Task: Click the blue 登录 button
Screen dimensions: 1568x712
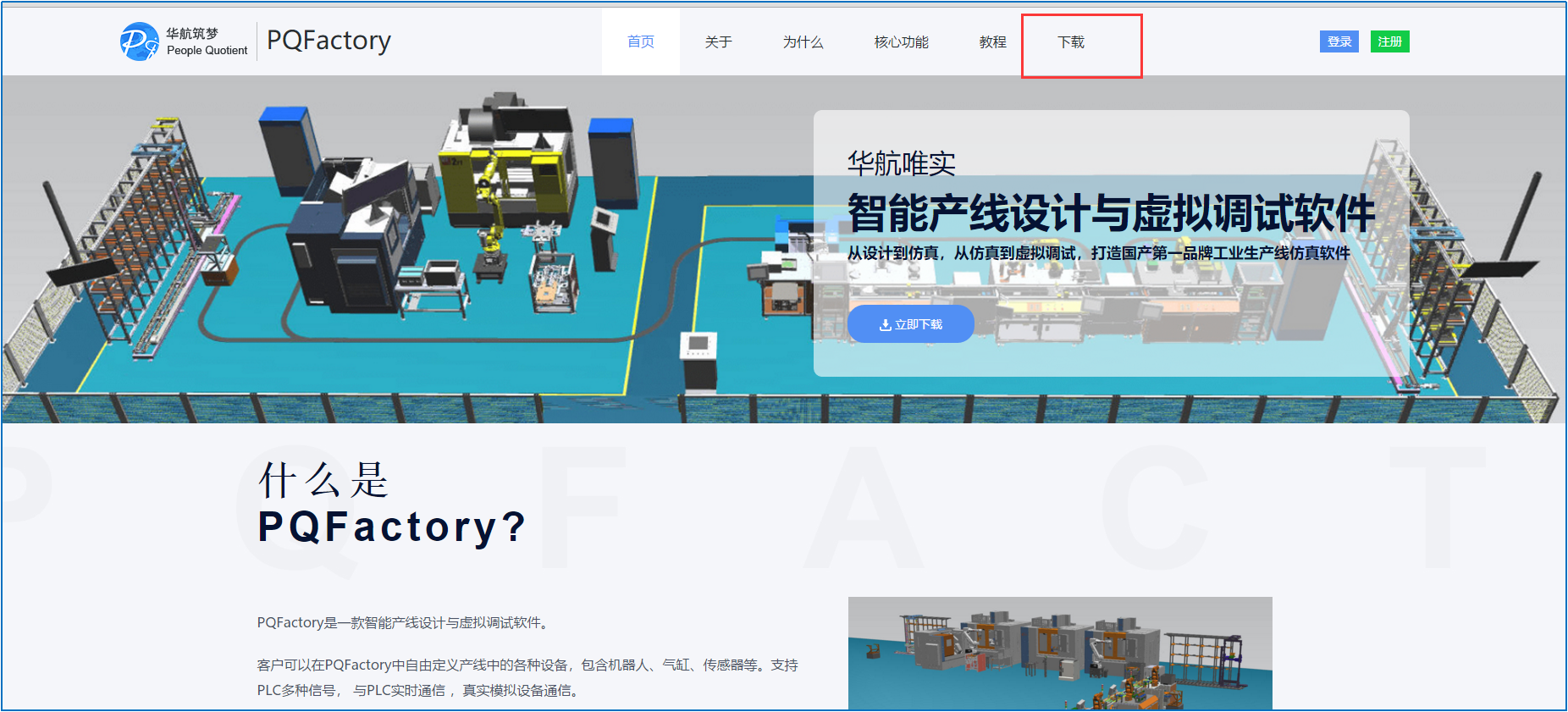Action: tap(1339, 41)
